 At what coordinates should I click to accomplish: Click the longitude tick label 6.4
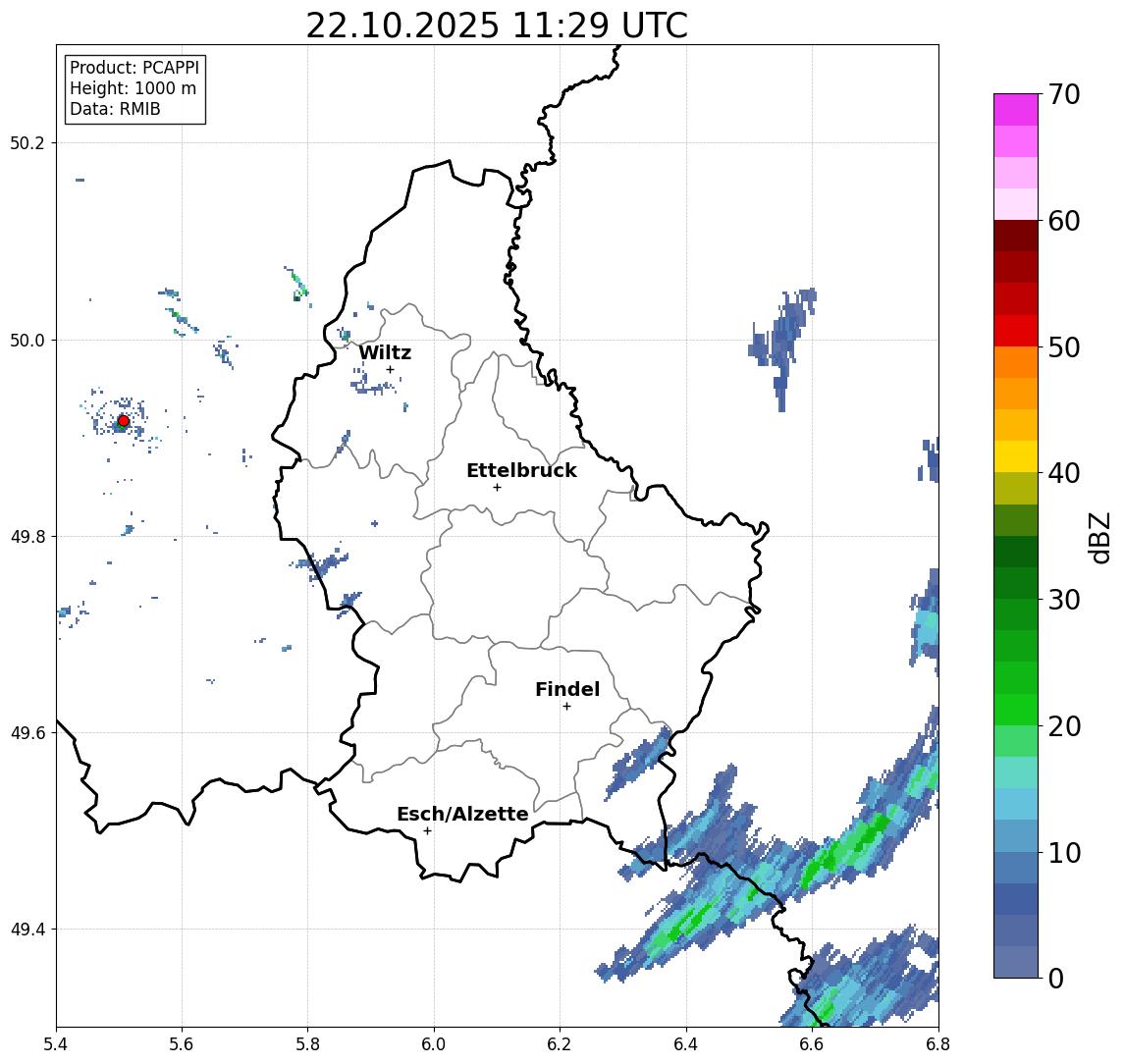tap(686, 1044)
